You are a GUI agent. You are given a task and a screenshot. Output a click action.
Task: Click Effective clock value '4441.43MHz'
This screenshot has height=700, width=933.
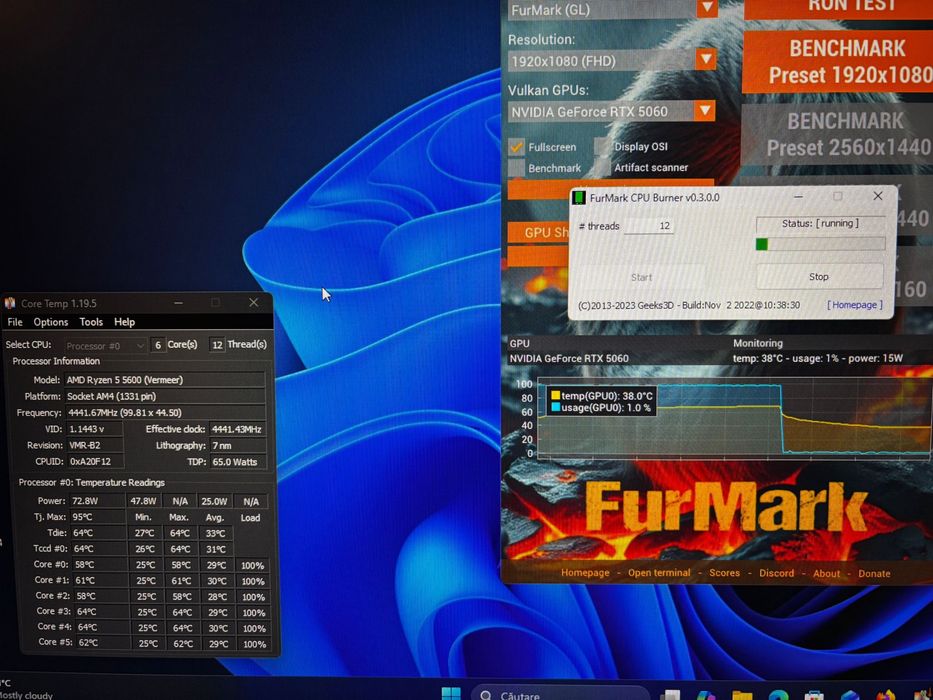coord(237,429)
